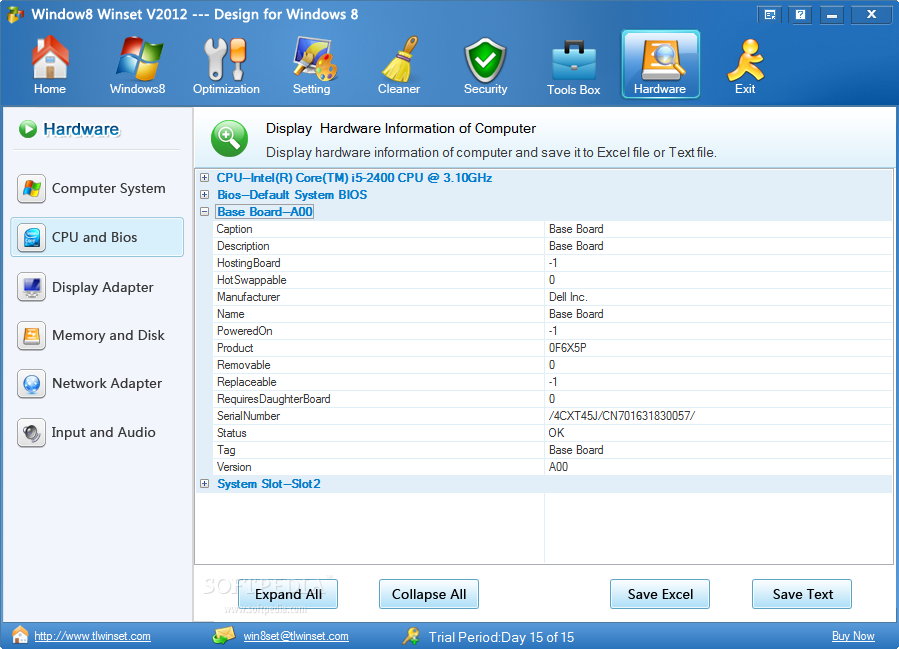Screen dimensions: 899x649
Task: Select the Display Adapter menu entry
Action: [x=97, y=287]
